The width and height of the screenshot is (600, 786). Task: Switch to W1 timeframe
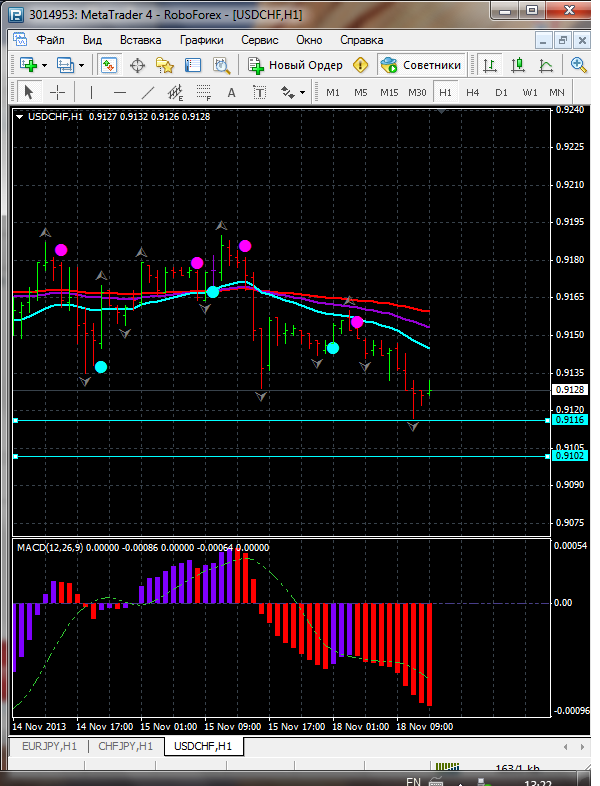click(x=530, y=92)
